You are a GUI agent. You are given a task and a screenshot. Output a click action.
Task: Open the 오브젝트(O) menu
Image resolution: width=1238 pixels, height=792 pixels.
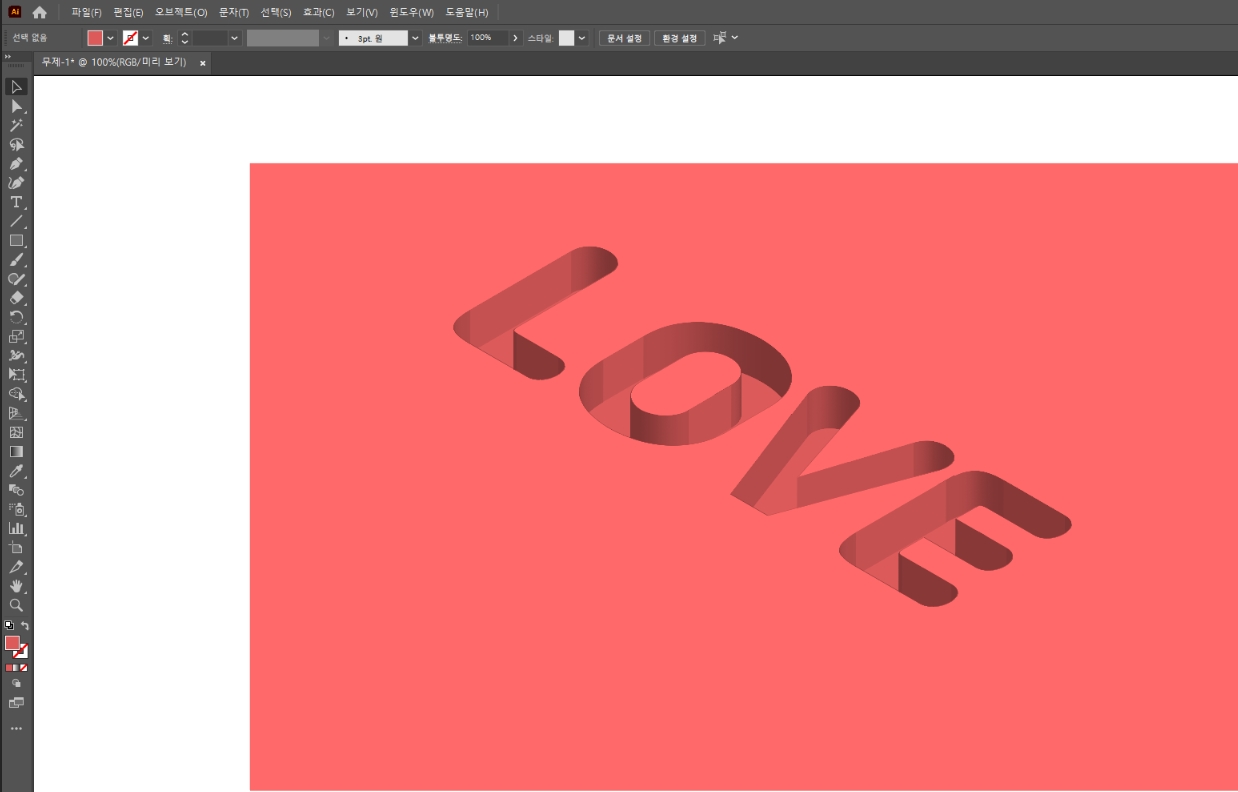(x=181, y=12)
